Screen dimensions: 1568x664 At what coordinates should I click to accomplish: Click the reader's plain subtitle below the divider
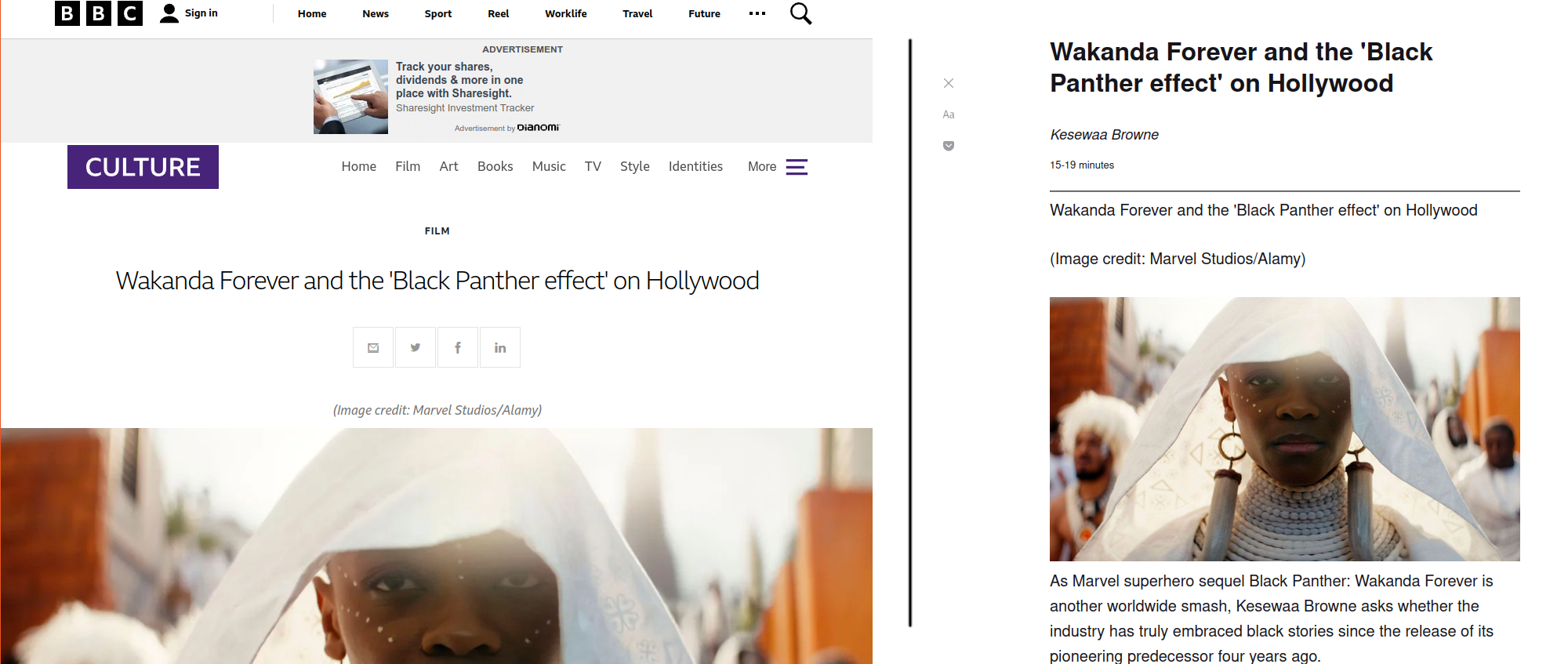(x=1264, y=210)
